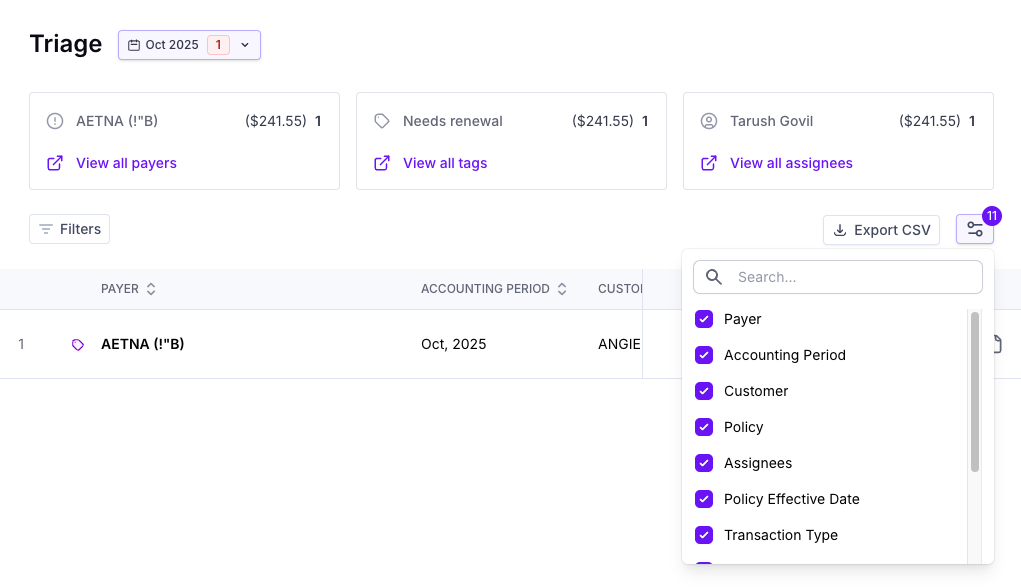Focus the column Search field
1021x588 pixels.
(x=837, y=277)
